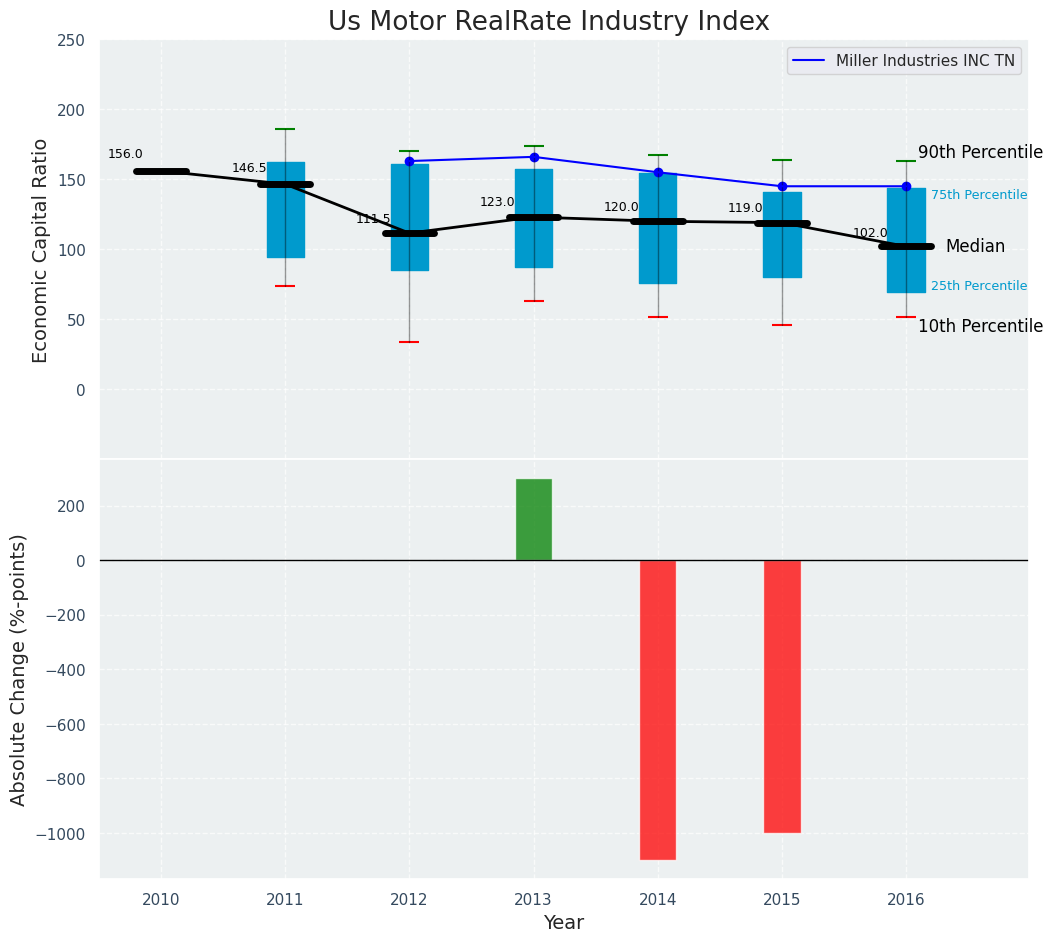Click the 25th Percentile label
Image resolution: width=1053 pixels, height=942 pixels.
[x=978, y=286]
